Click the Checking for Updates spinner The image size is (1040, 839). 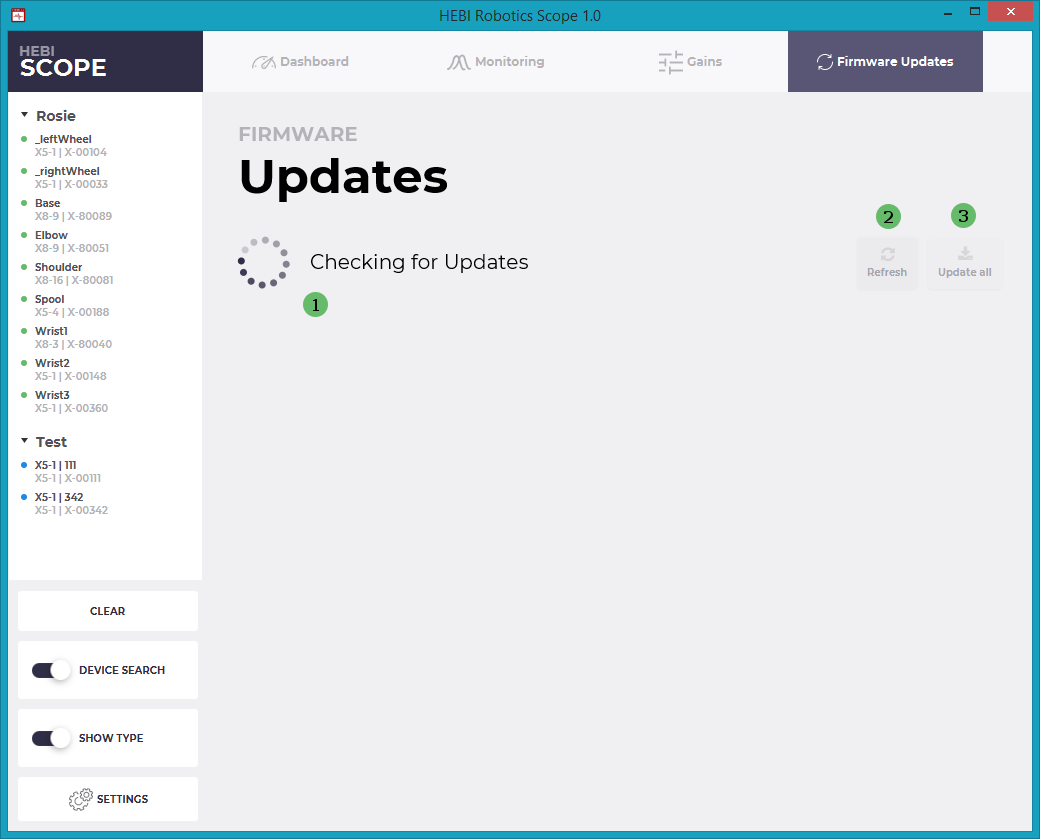264,263
